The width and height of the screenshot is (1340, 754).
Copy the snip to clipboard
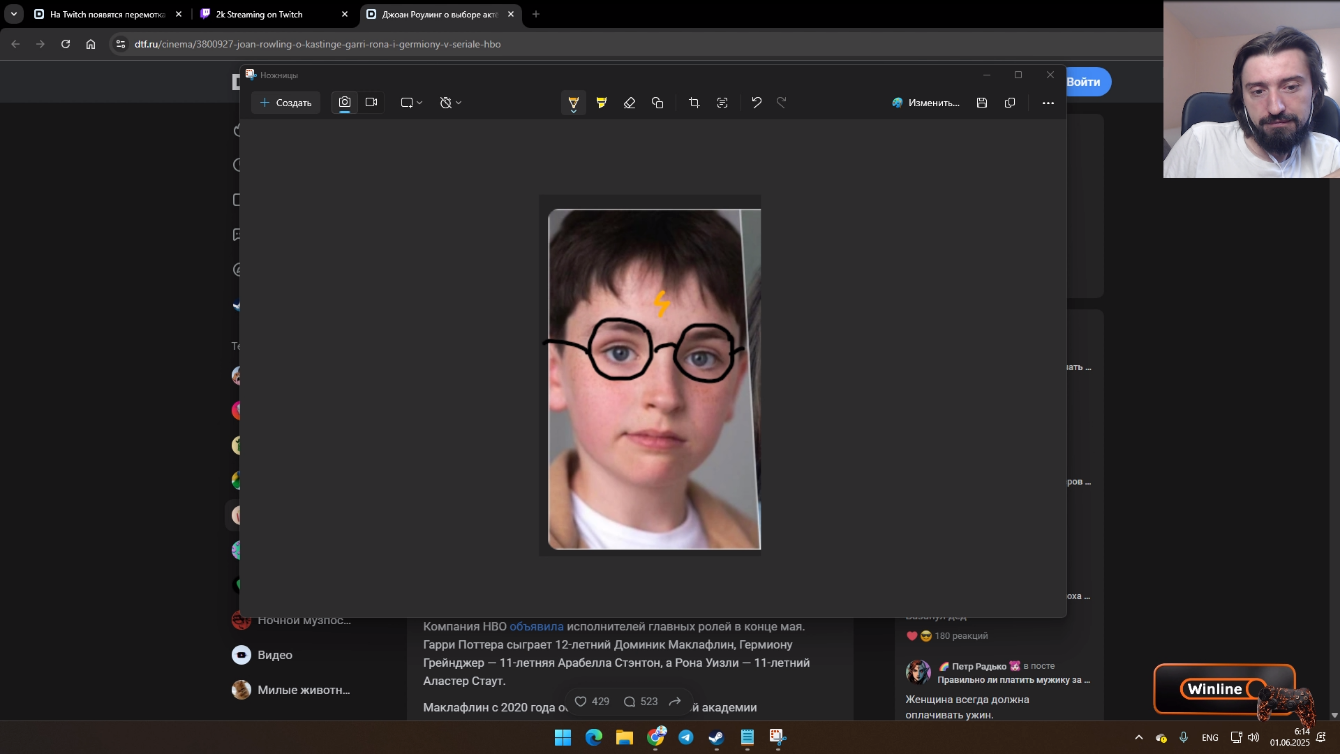click(1010, 103)
